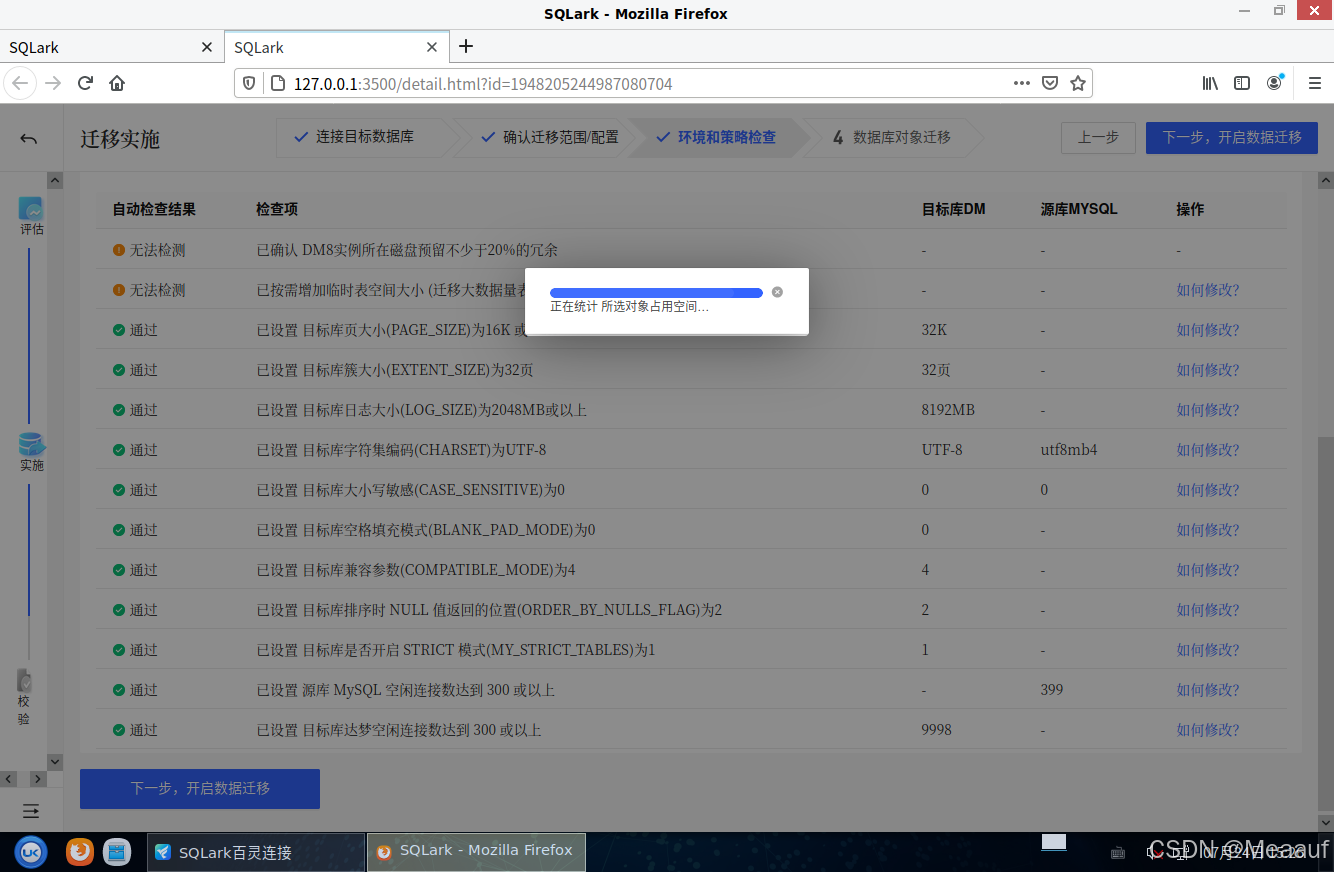Click the browser Back arrow
The image size is (1334, 872).
pyautogui.click(x=20, y=83)
